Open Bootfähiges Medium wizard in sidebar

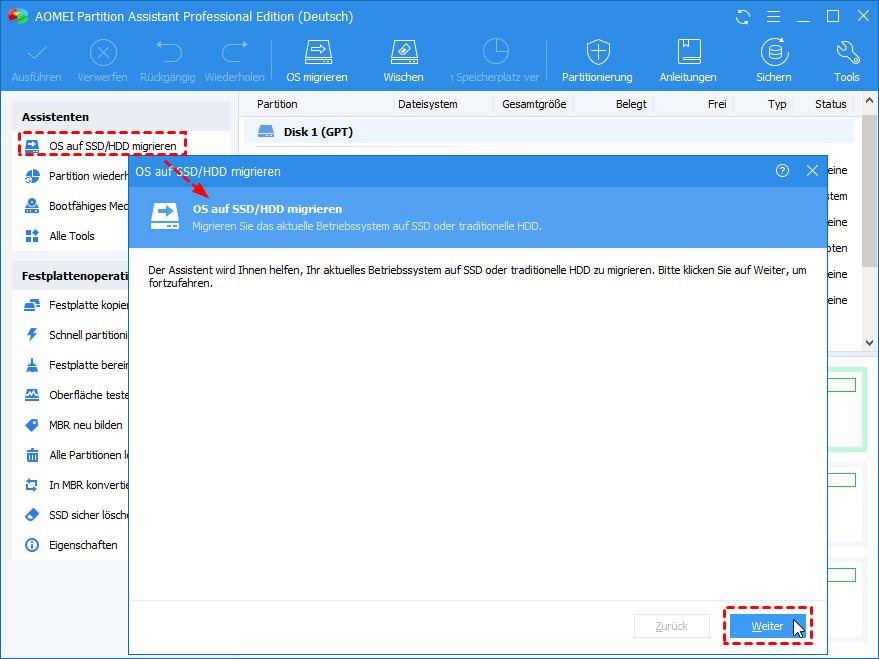coord(76,206)
